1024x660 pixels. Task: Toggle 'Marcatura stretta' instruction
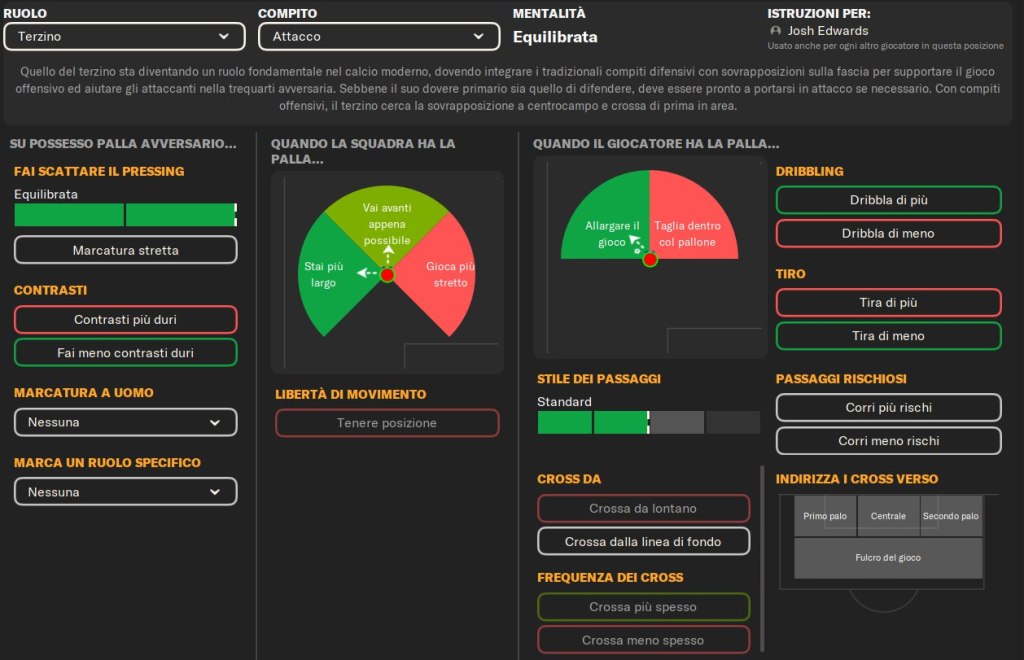pyautogui.click(x=125, y=250)
